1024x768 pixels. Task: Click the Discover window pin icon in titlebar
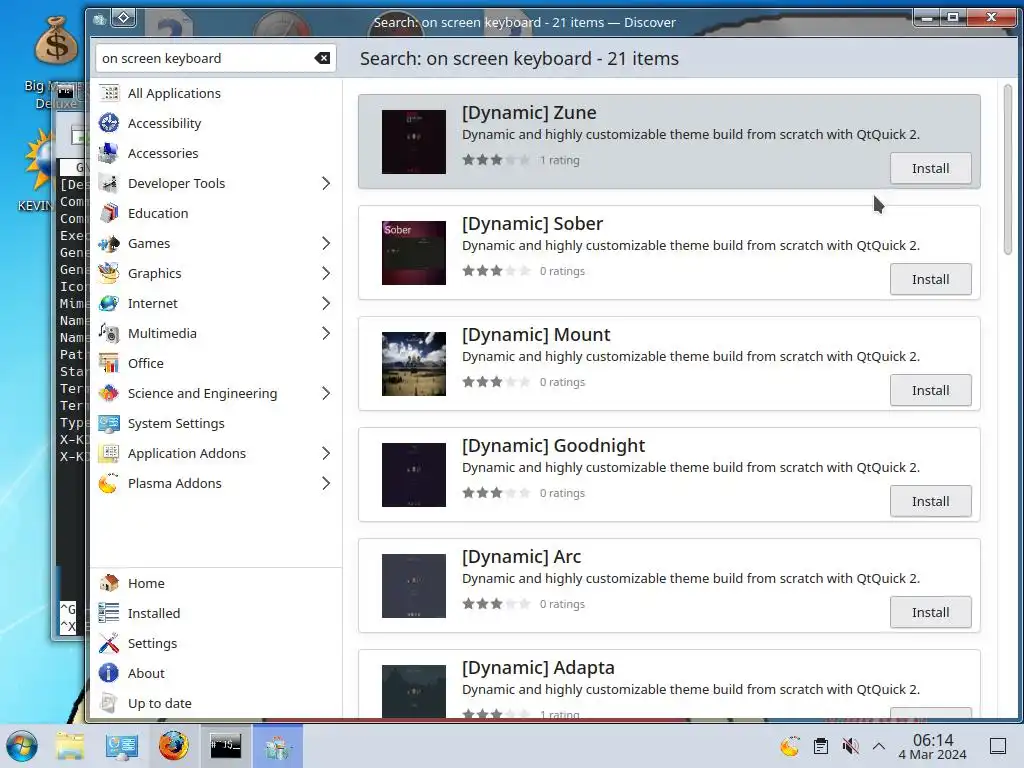coord(124,18)
